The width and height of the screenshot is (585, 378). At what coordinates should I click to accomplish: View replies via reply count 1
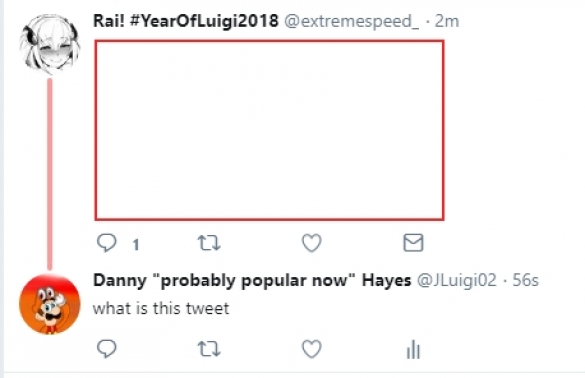click(x=136, y=245)
